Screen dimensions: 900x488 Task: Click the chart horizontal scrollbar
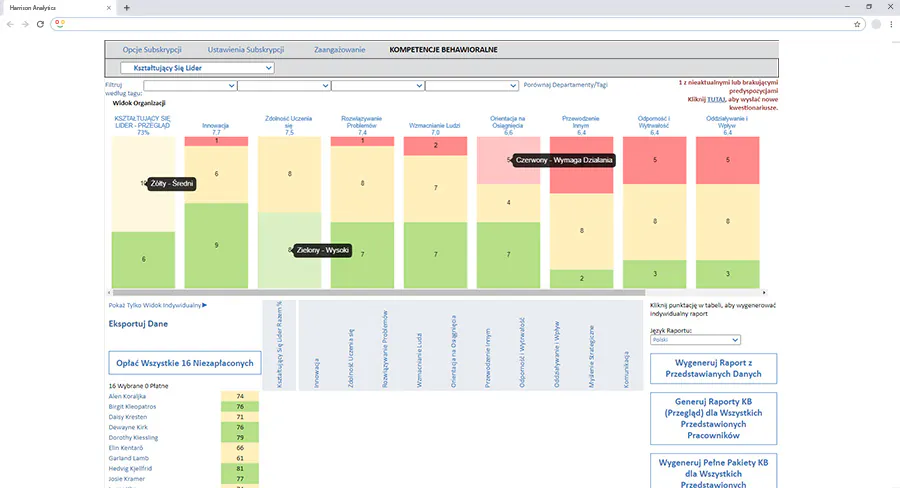(x=378, y=292)
